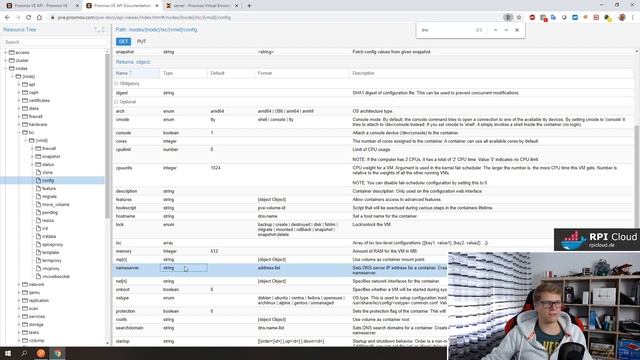The width and height of the screenshot is (640, 360).
Task: Open the extension icon with the red badge
Action: coord(543,18)
